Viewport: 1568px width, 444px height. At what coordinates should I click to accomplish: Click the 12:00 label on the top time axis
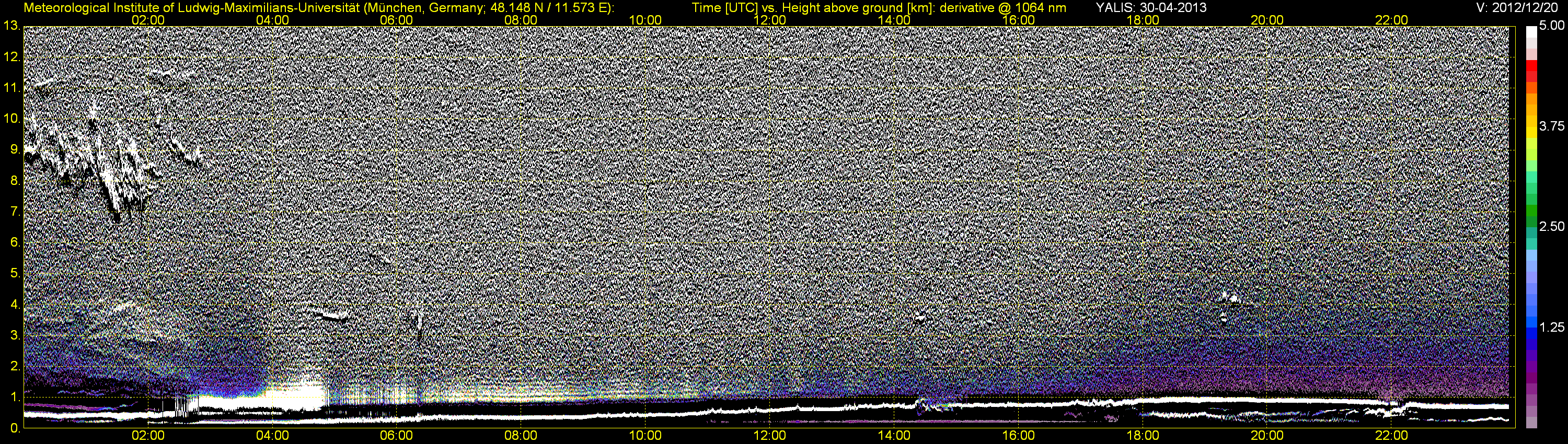pos(769,20)
